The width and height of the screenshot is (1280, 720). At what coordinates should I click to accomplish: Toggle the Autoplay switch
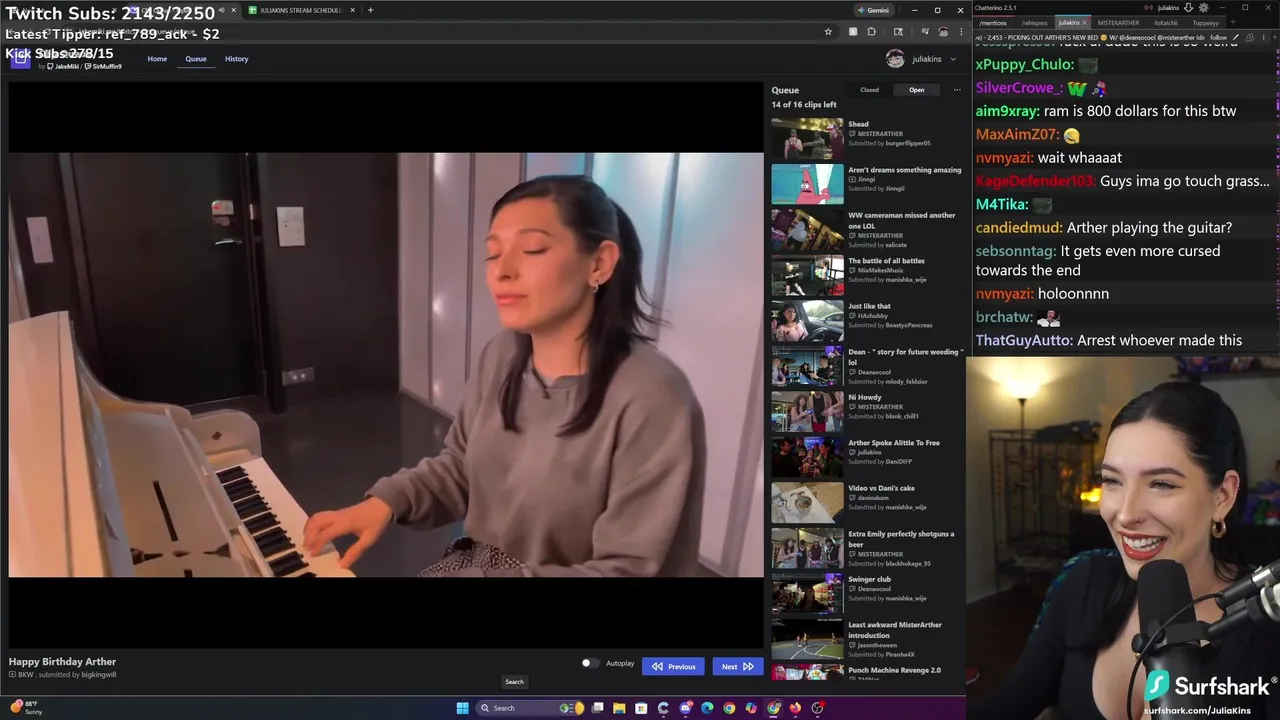[590, 663]
